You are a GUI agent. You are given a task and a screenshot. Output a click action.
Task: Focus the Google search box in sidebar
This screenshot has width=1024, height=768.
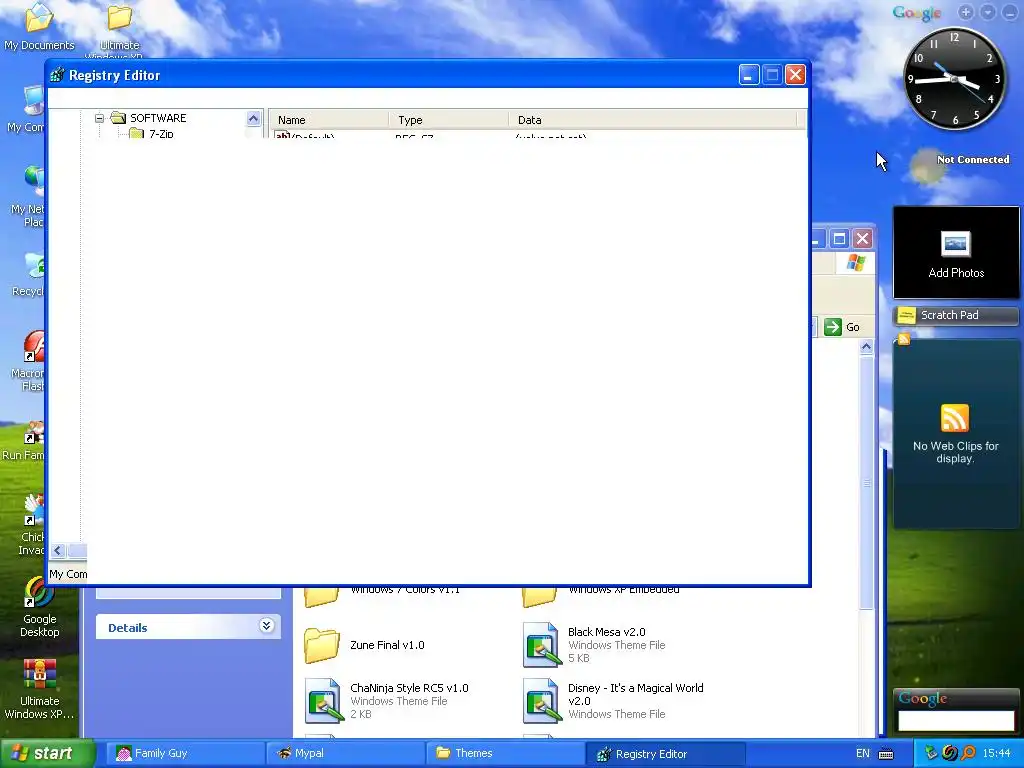956,721
